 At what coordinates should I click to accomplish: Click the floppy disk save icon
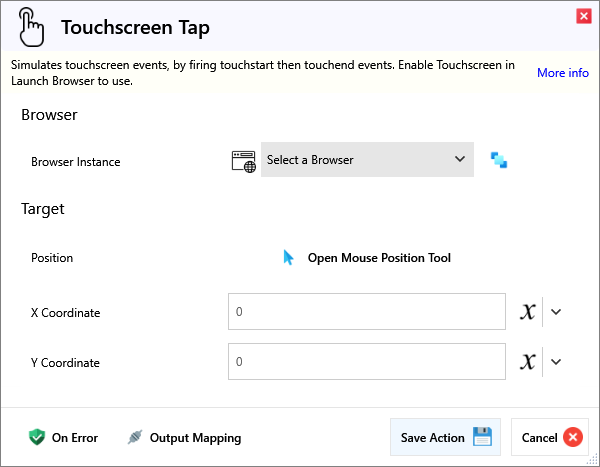[483, 437]
